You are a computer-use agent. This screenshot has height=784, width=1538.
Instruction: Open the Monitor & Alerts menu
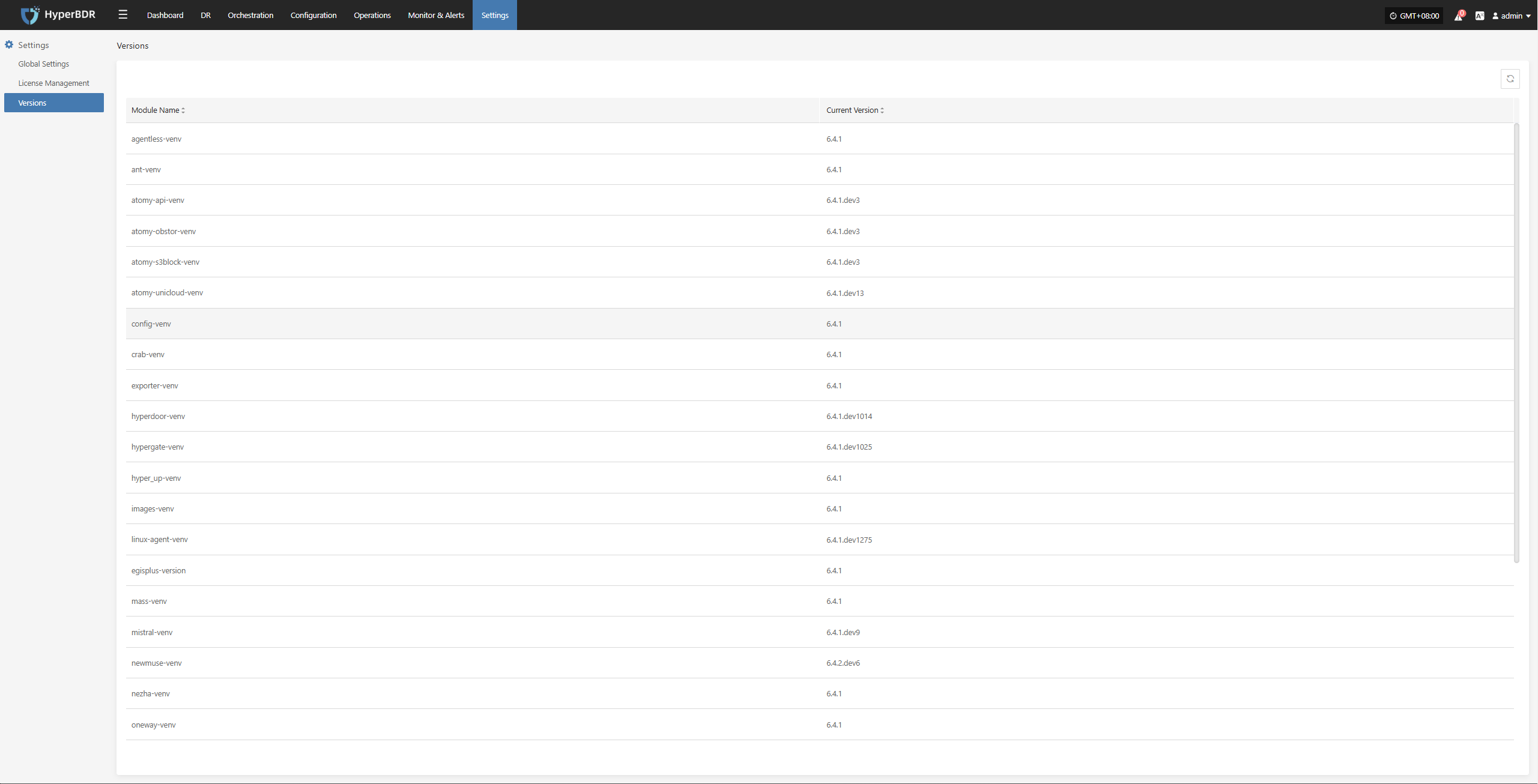pyautogui.click(x=436, y=15)
